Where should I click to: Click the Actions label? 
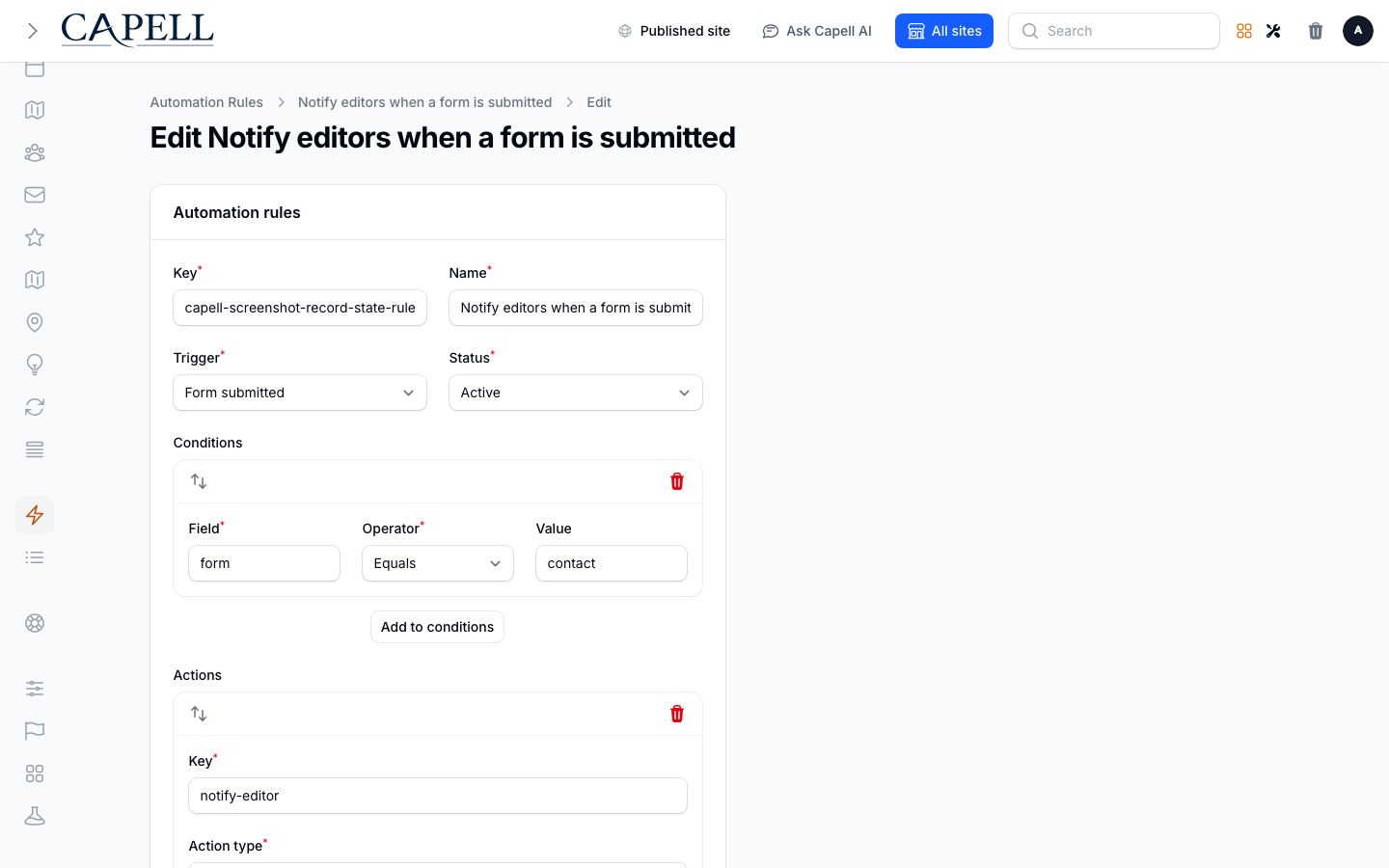pyautogui.click(x=198, y=675)
